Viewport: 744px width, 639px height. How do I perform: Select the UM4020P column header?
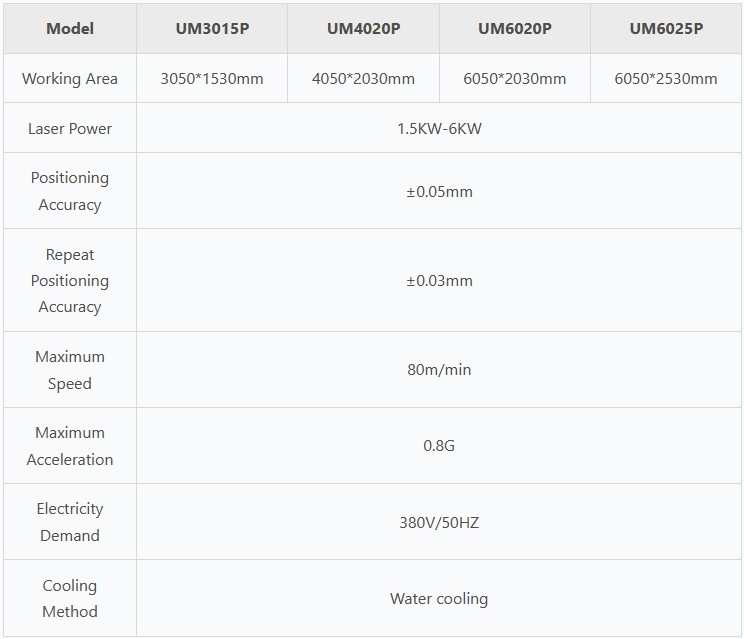pos(363,28)
